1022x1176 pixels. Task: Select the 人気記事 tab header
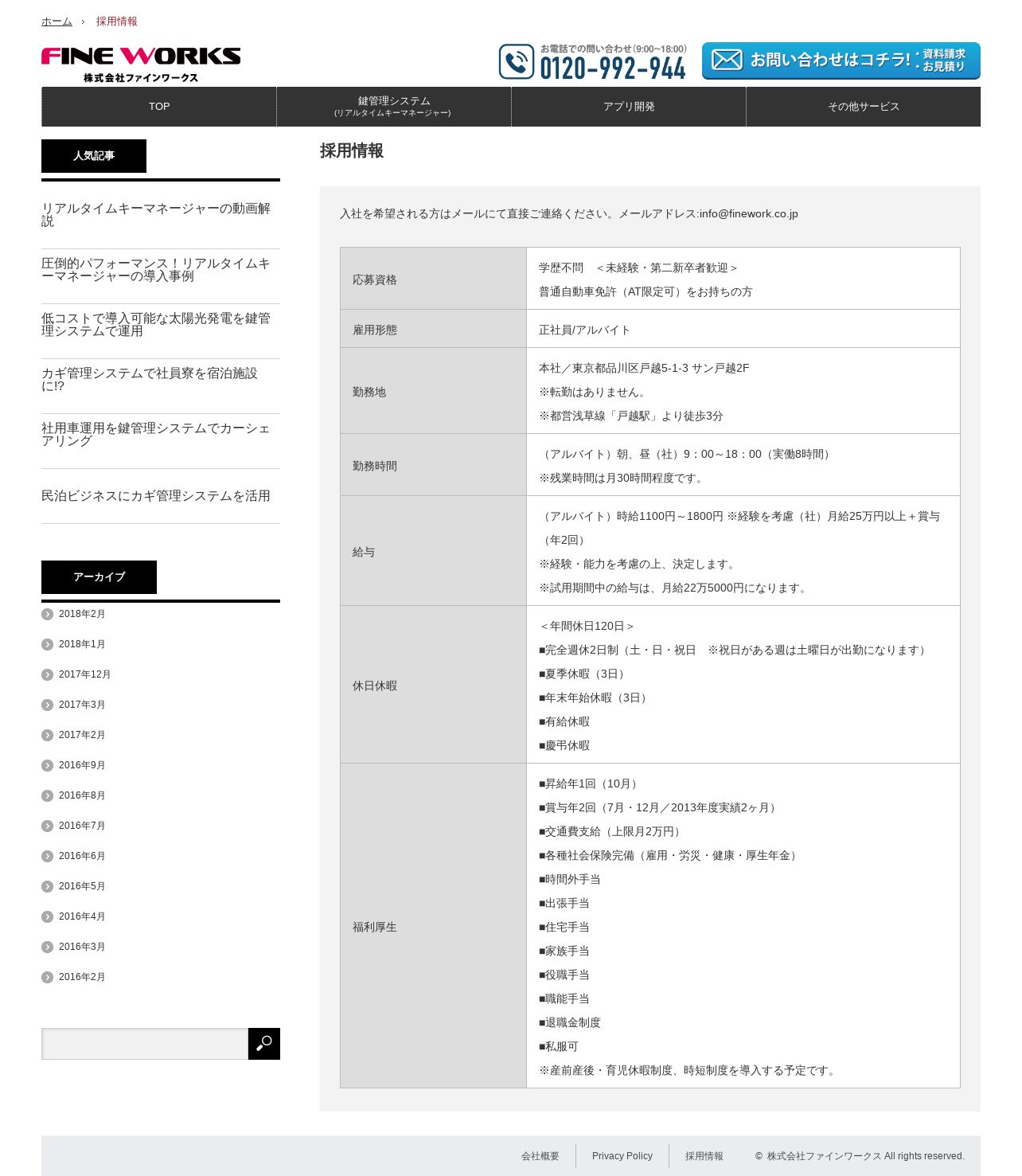[x=94, y=156]
